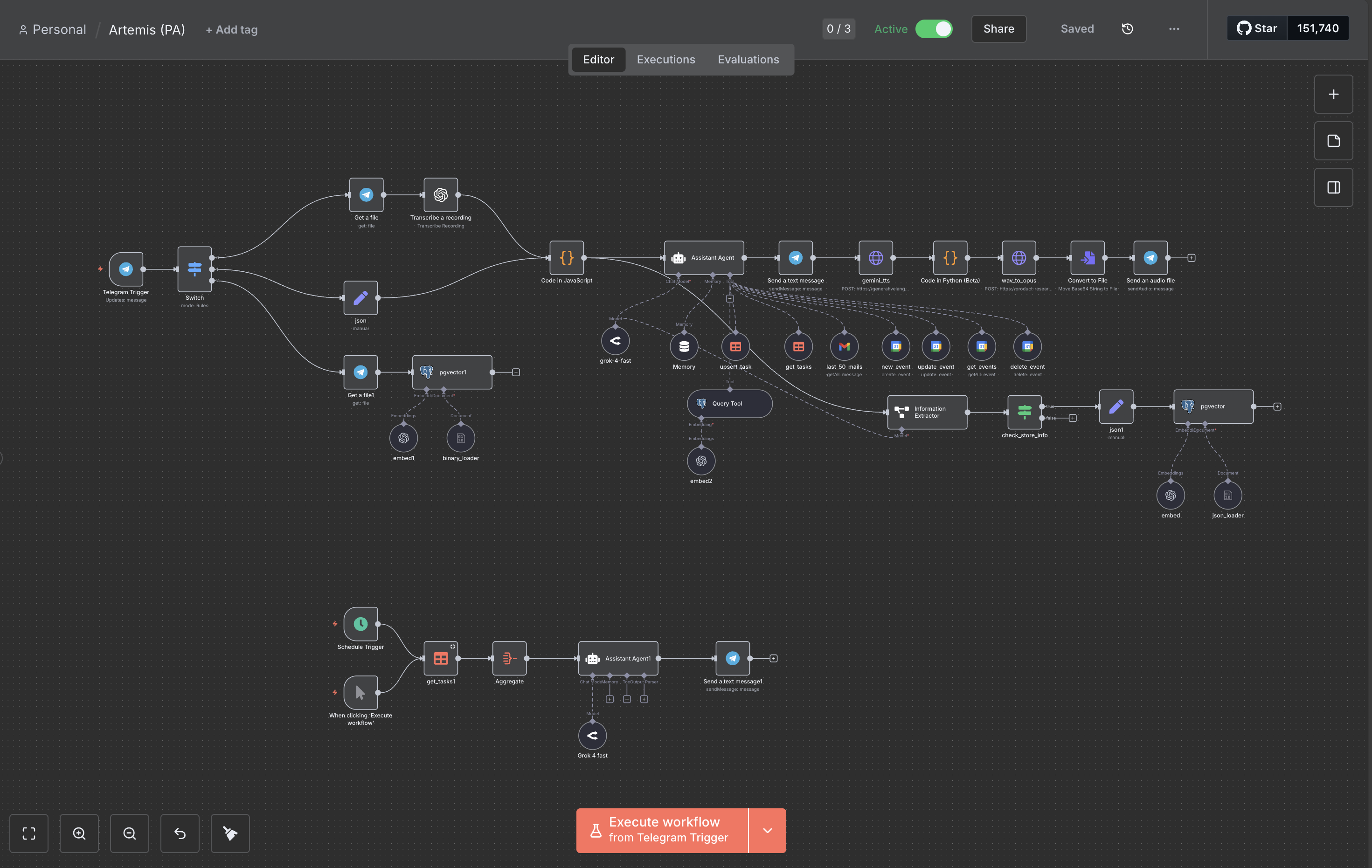
Task: Expand the Execute workflow trigger dropdown arrow
Action: pyautogui.click(x=767, y=830)
